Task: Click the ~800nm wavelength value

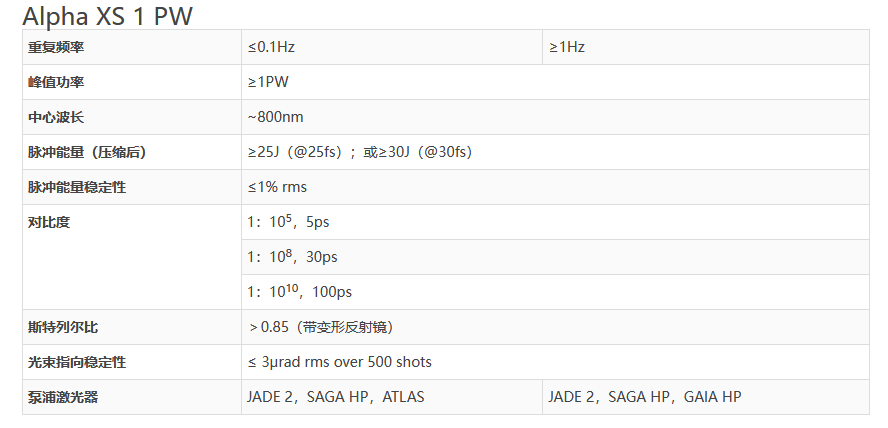Action: 275,117
